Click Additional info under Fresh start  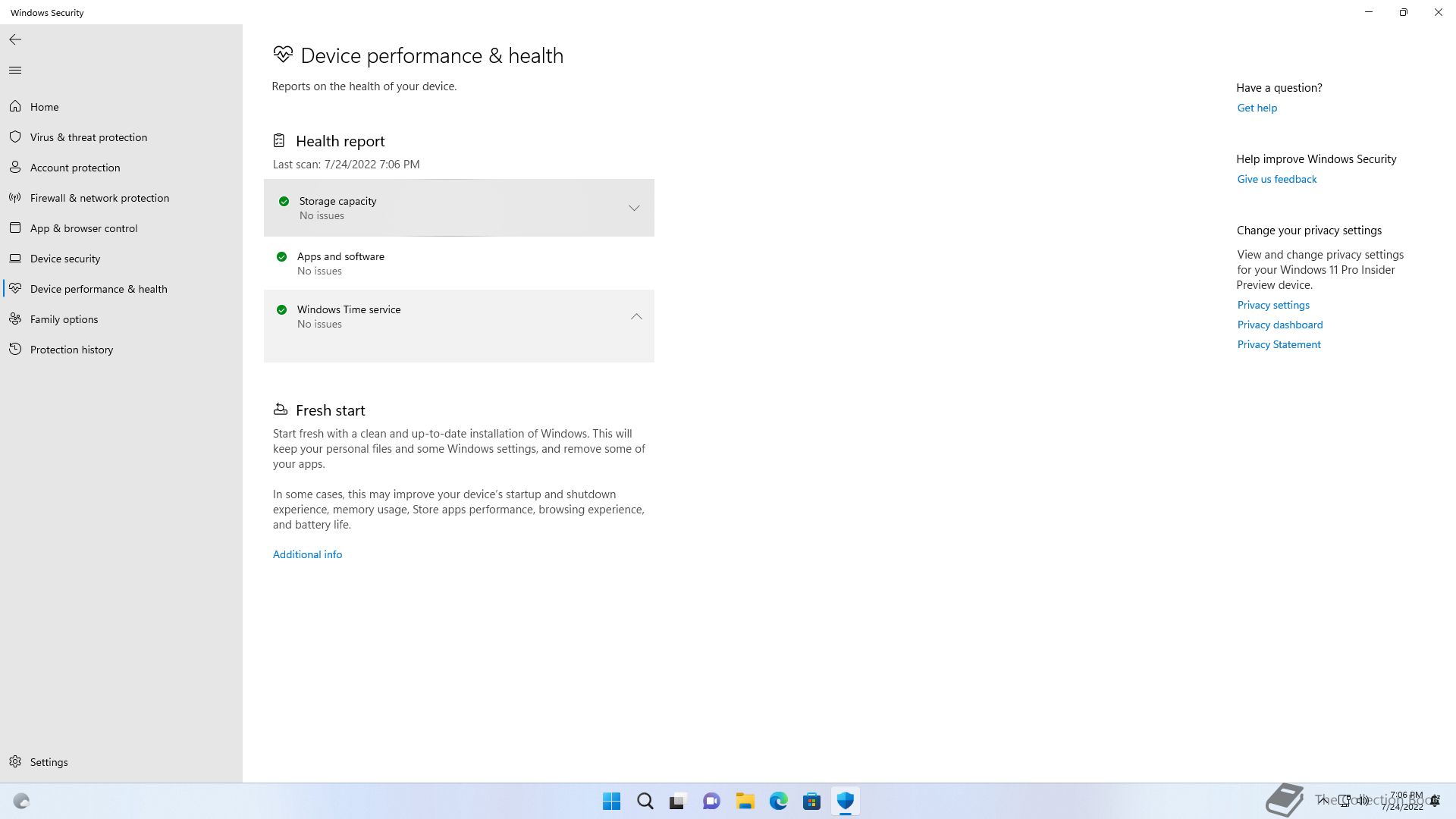[307, 554]
